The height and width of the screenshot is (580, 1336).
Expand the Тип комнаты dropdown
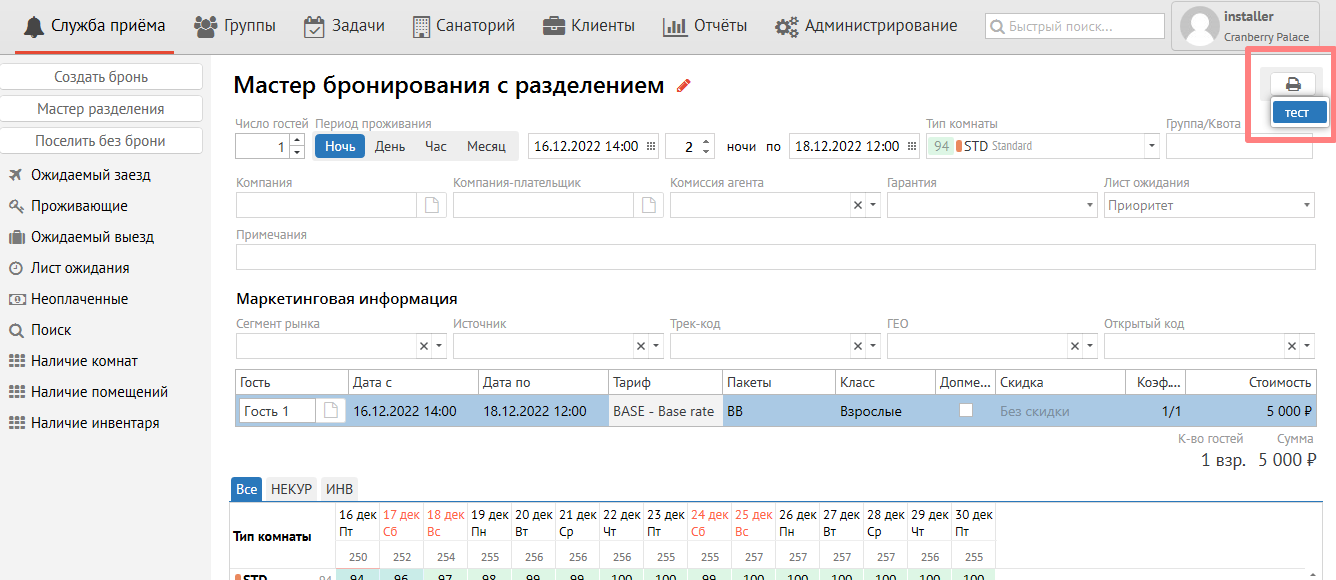1152,146
